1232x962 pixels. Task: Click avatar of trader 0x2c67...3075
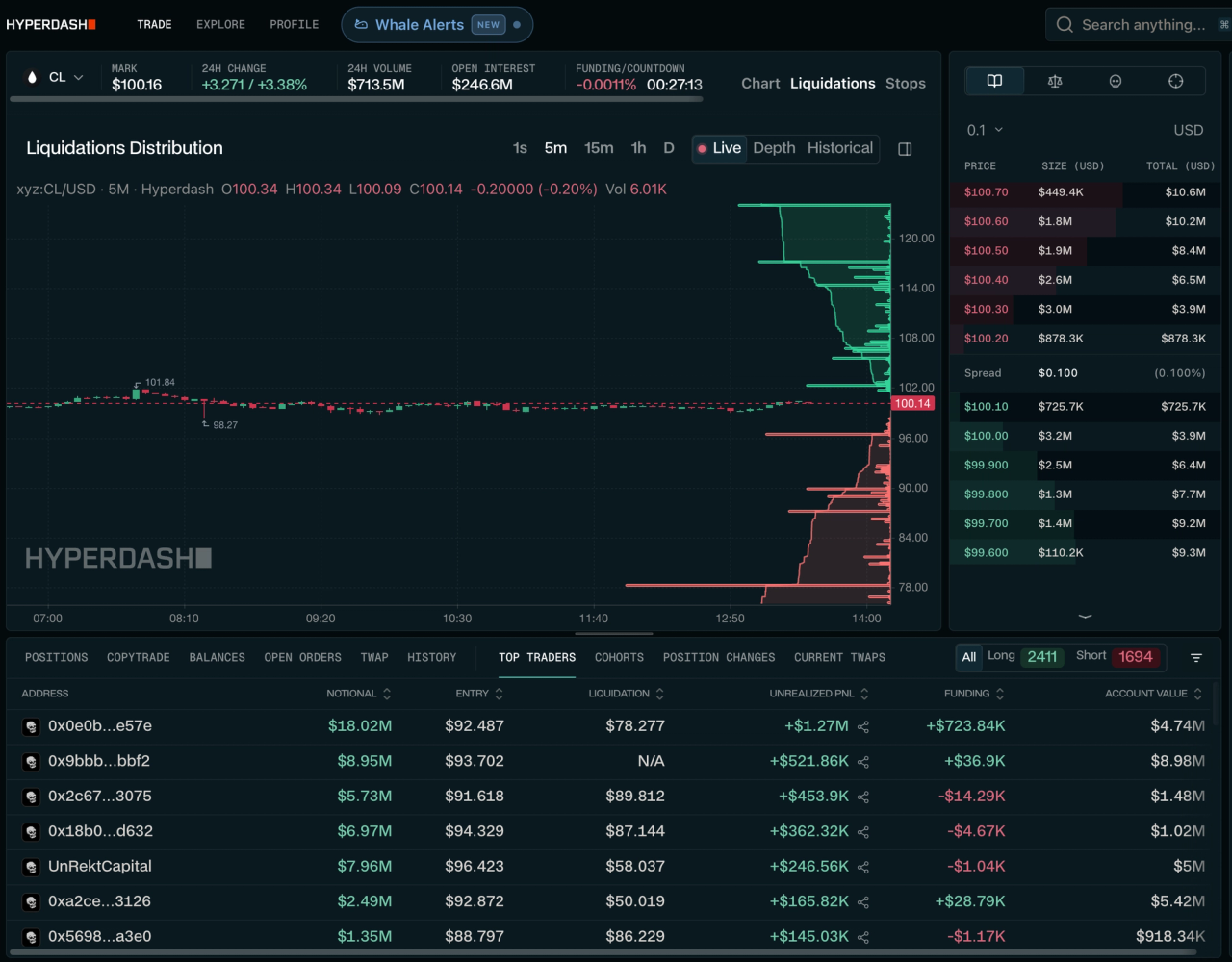[x=31, y=797]
